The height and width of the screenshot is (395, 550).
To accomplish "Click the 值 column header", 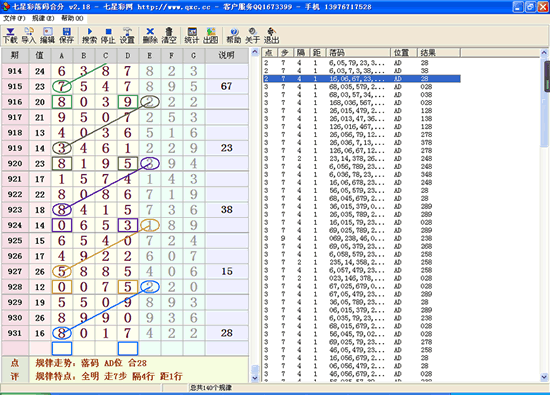I will pyautogui.click(x=40, y=55).
